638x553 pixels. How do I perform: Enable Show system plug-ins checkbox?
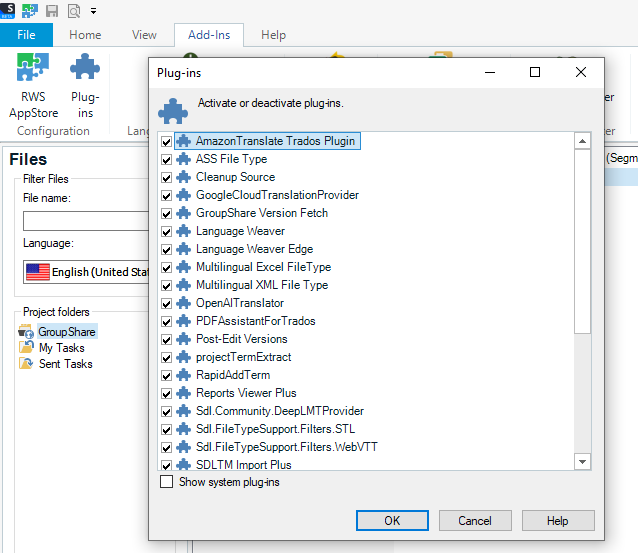[x=166, y=482]
